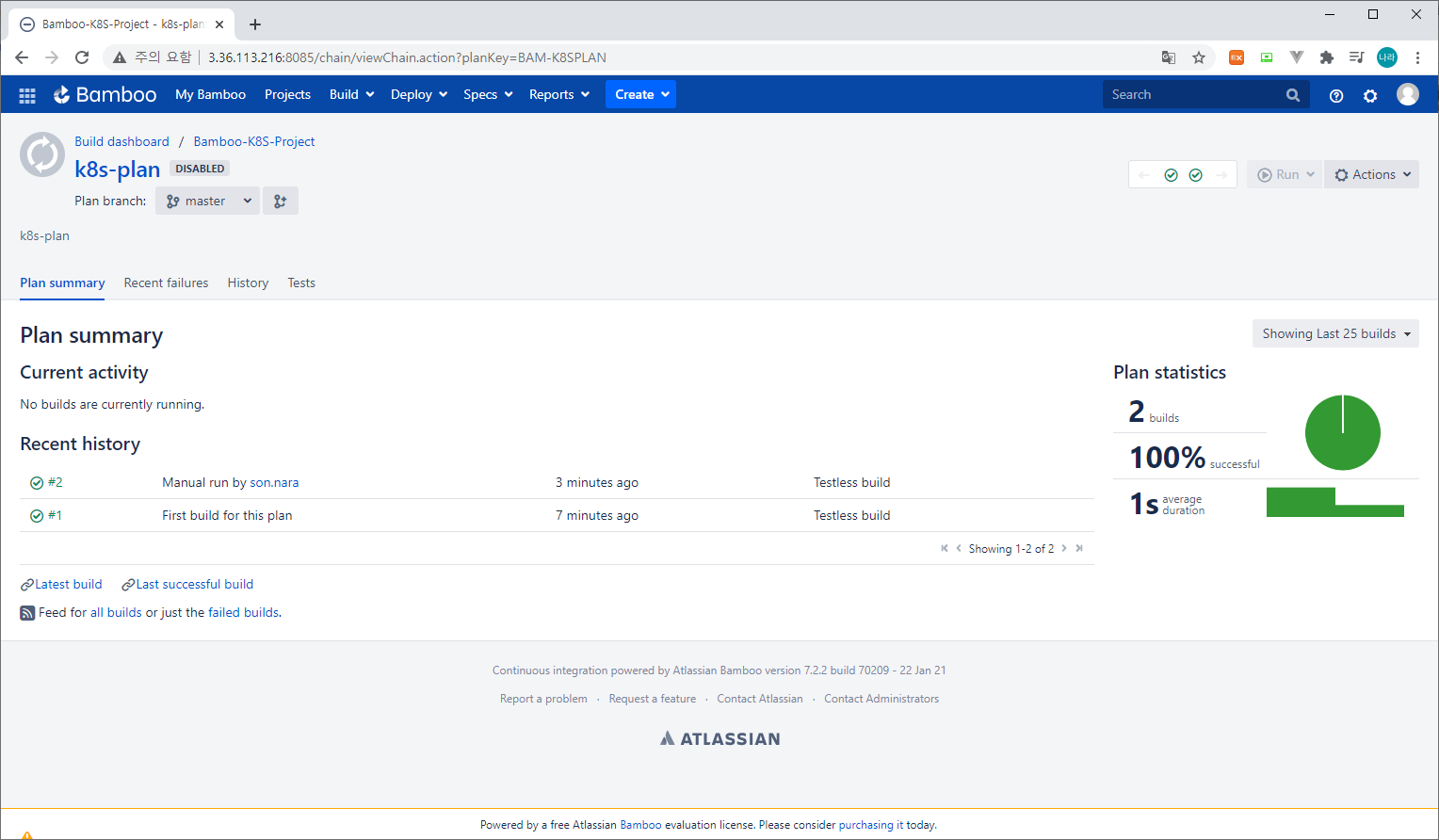Viewport: 1439px width, 840px height.
Task: Open build #2 link
Action: (56, 482)
